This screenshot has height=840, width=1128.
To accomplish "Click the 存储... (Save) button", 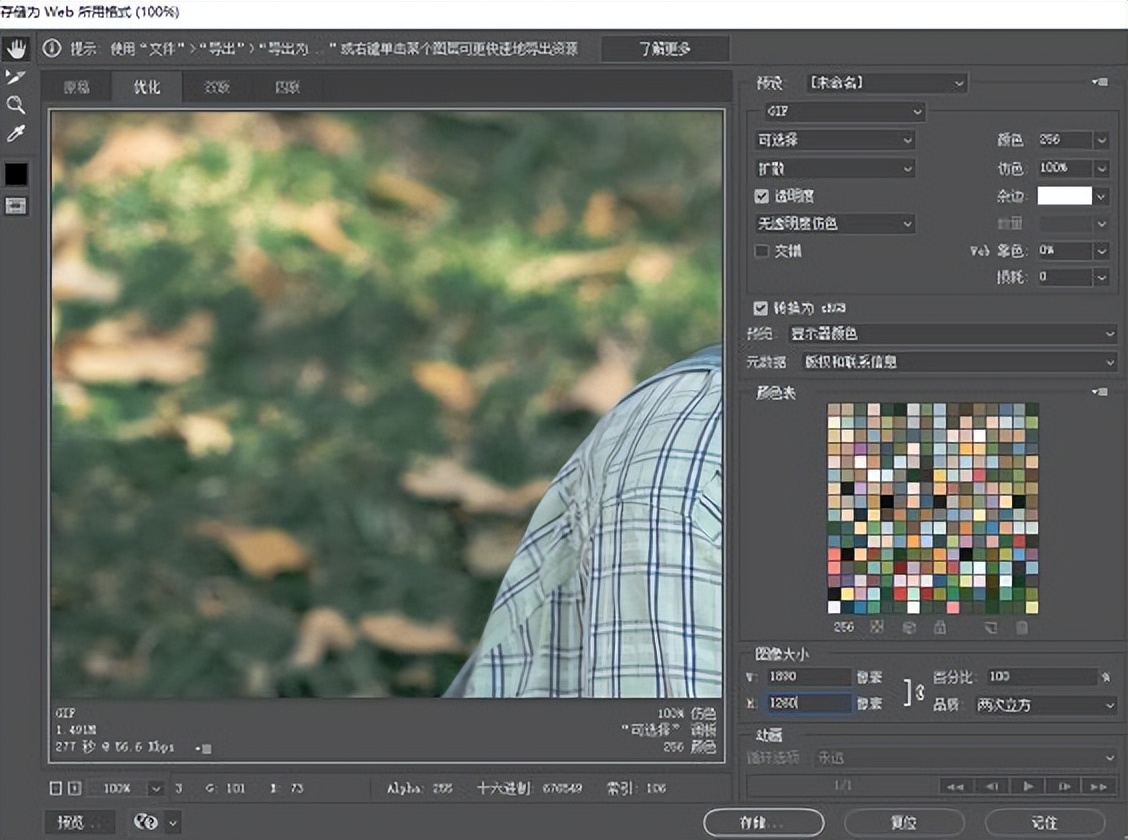I will (764, 822).
